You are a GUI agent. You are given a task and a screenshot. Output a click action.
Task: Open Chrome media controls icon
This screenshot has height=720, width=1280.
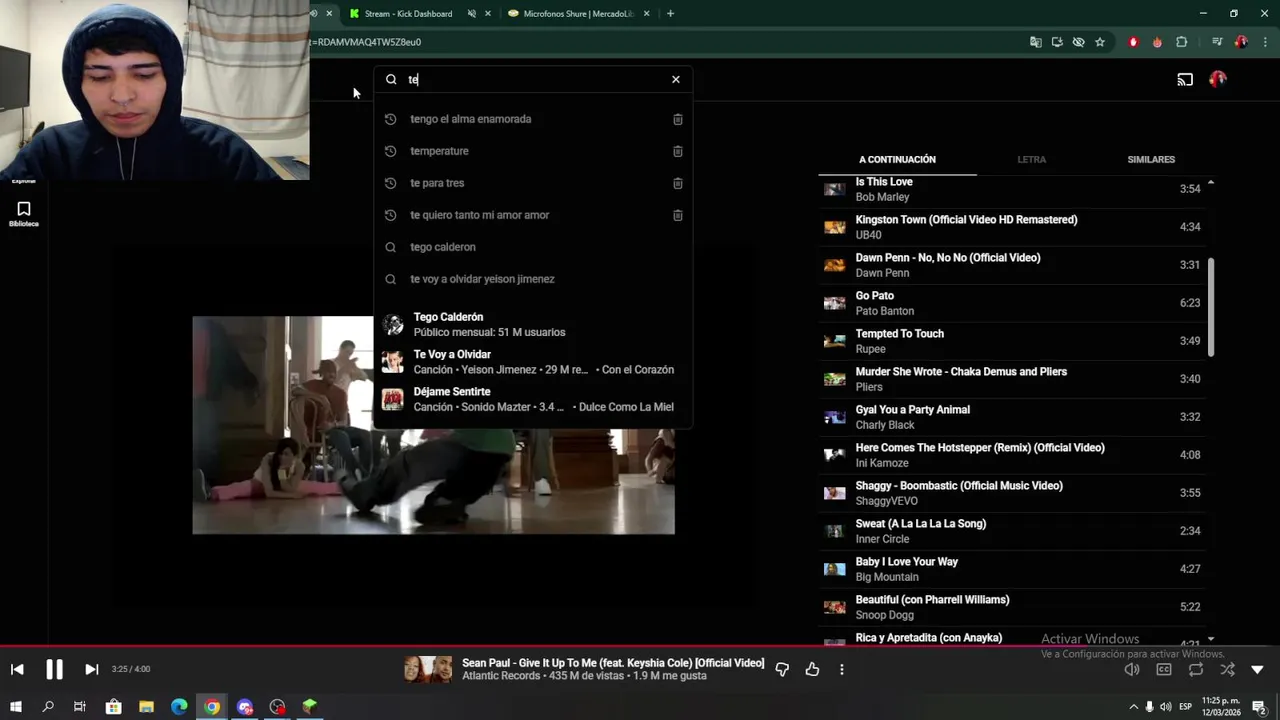coord(1217,42)
